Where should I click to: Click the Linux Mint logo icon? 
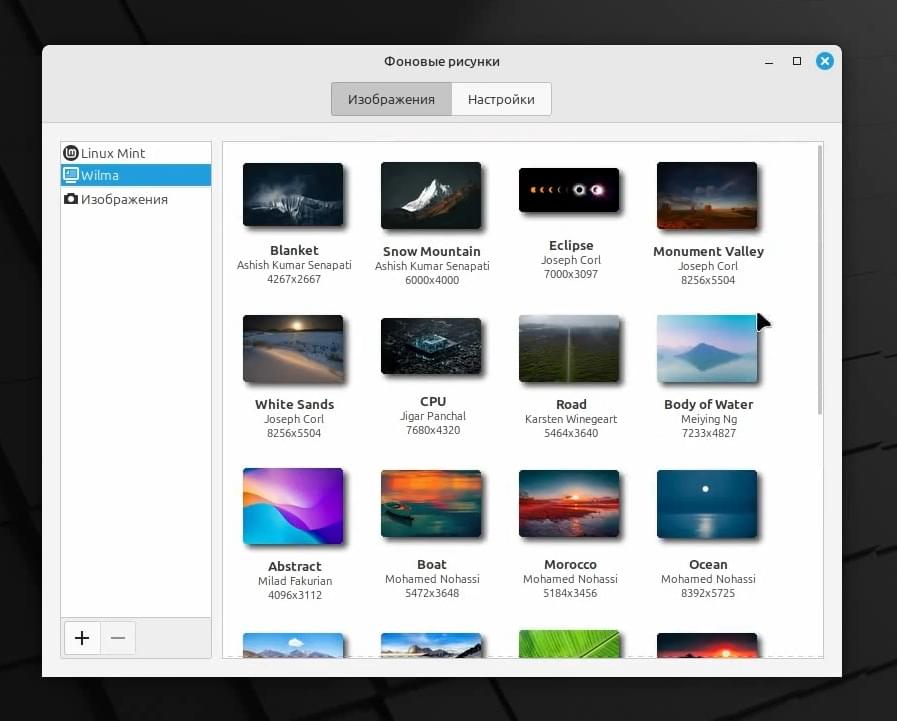(x=71, y=153)
